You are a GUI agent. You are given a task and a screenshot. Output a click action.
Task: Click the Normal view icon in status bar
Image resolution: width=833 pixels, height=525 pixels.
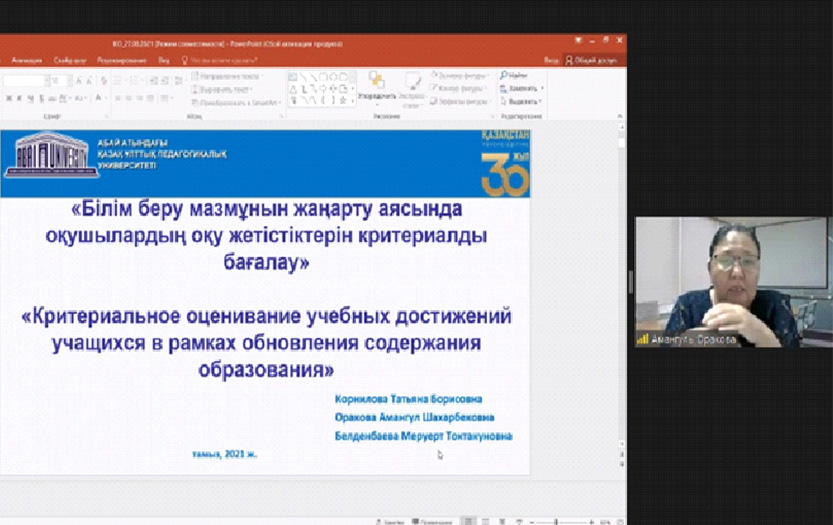pyautogui.click(x=469, y=521)
